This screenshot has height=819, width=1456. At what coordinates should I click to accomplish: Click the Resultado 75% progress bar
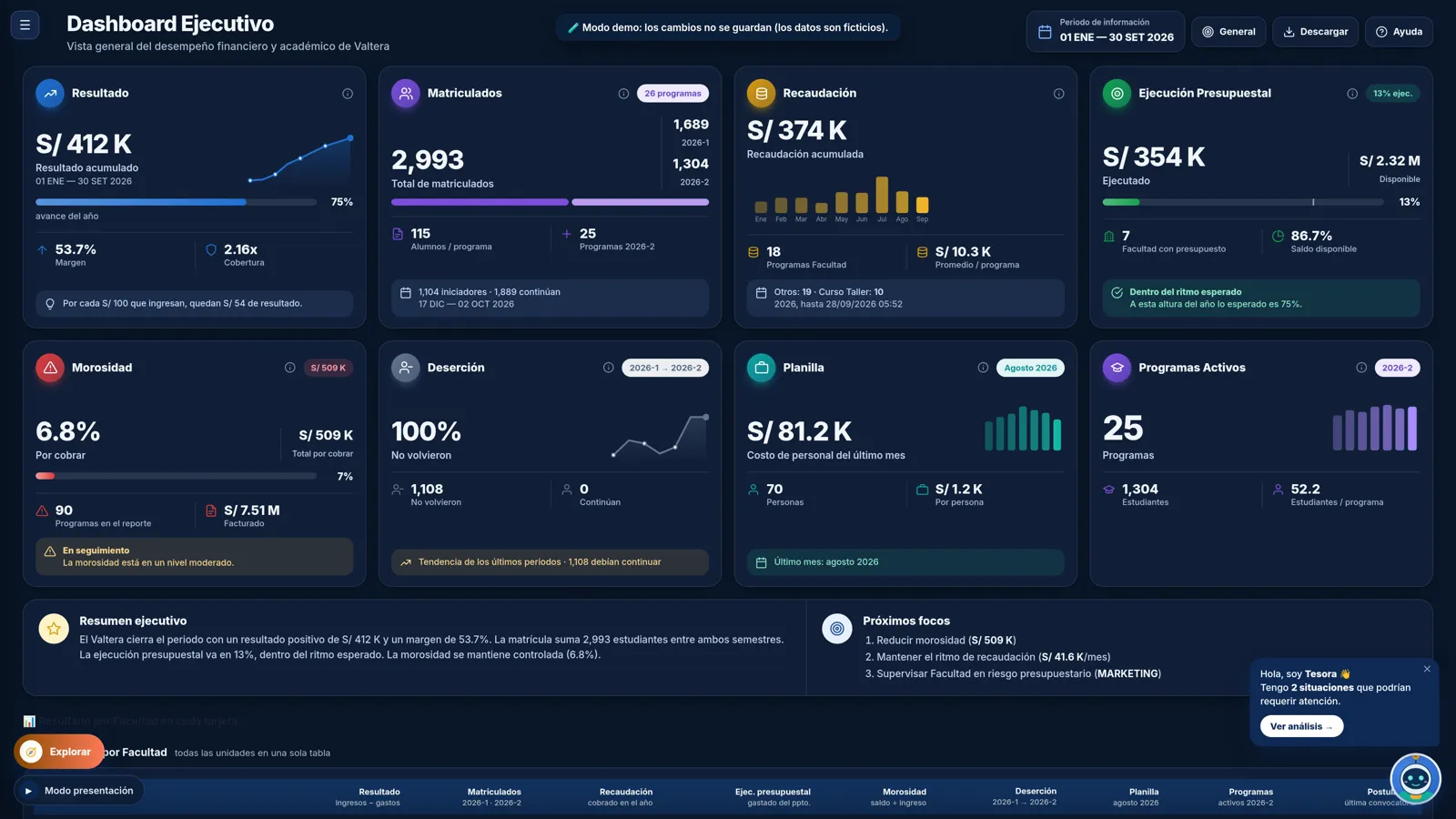point(177,202)
